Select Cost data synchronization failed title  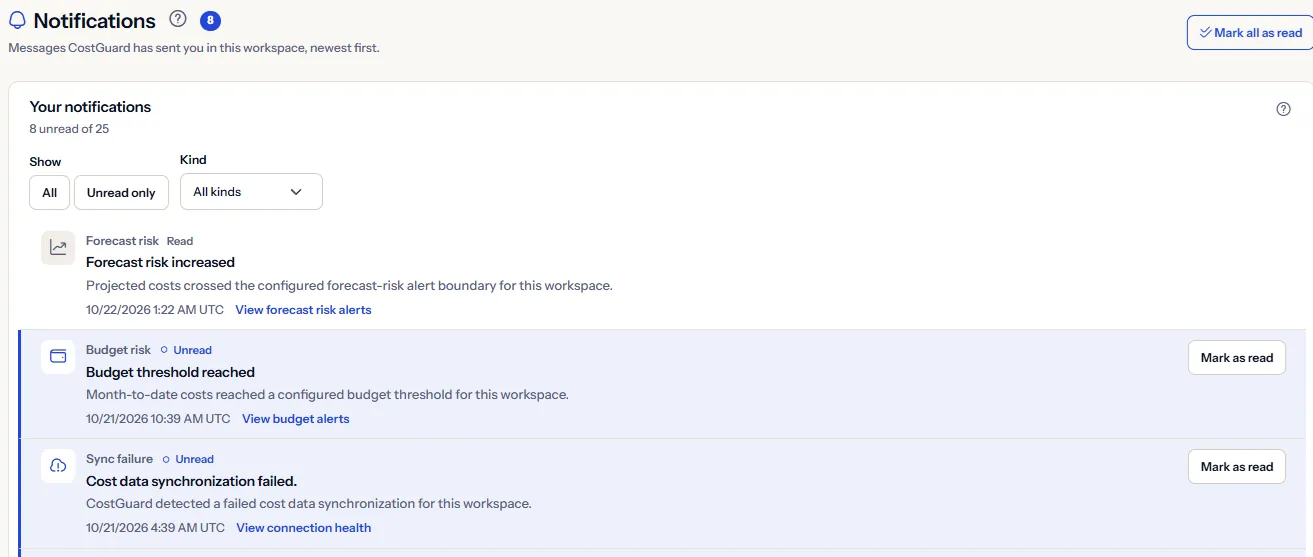pos(191,481)
